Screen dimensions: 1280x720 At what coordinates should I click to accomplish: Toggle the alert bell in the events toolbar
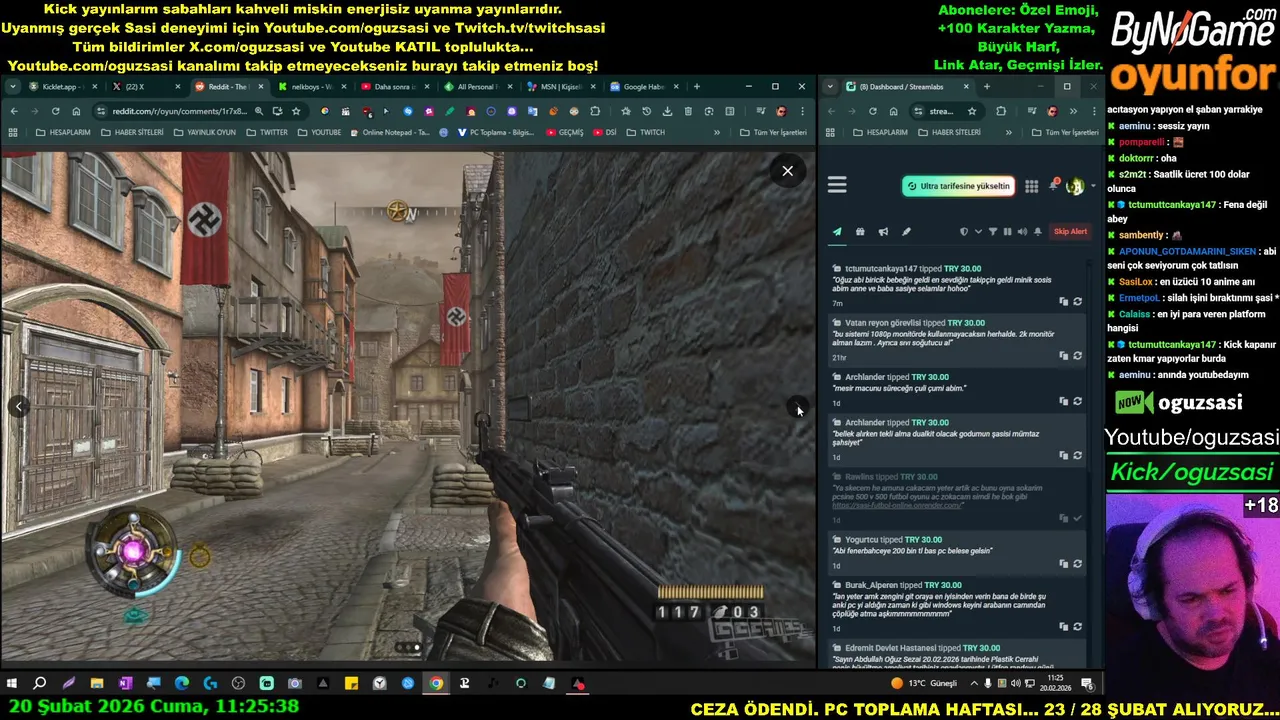pyautogui.click(x=1038, y=232)
